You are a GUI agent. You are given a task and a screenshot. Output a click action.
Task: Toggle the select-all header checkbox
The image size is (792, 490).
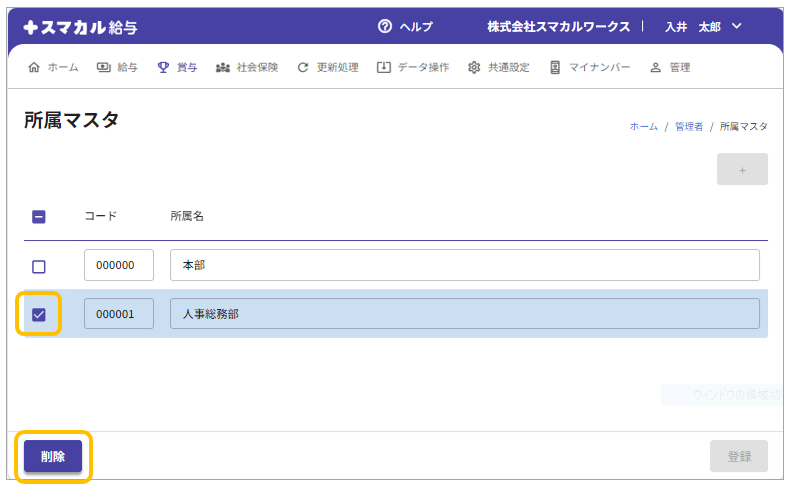click(x=39, y=216)
